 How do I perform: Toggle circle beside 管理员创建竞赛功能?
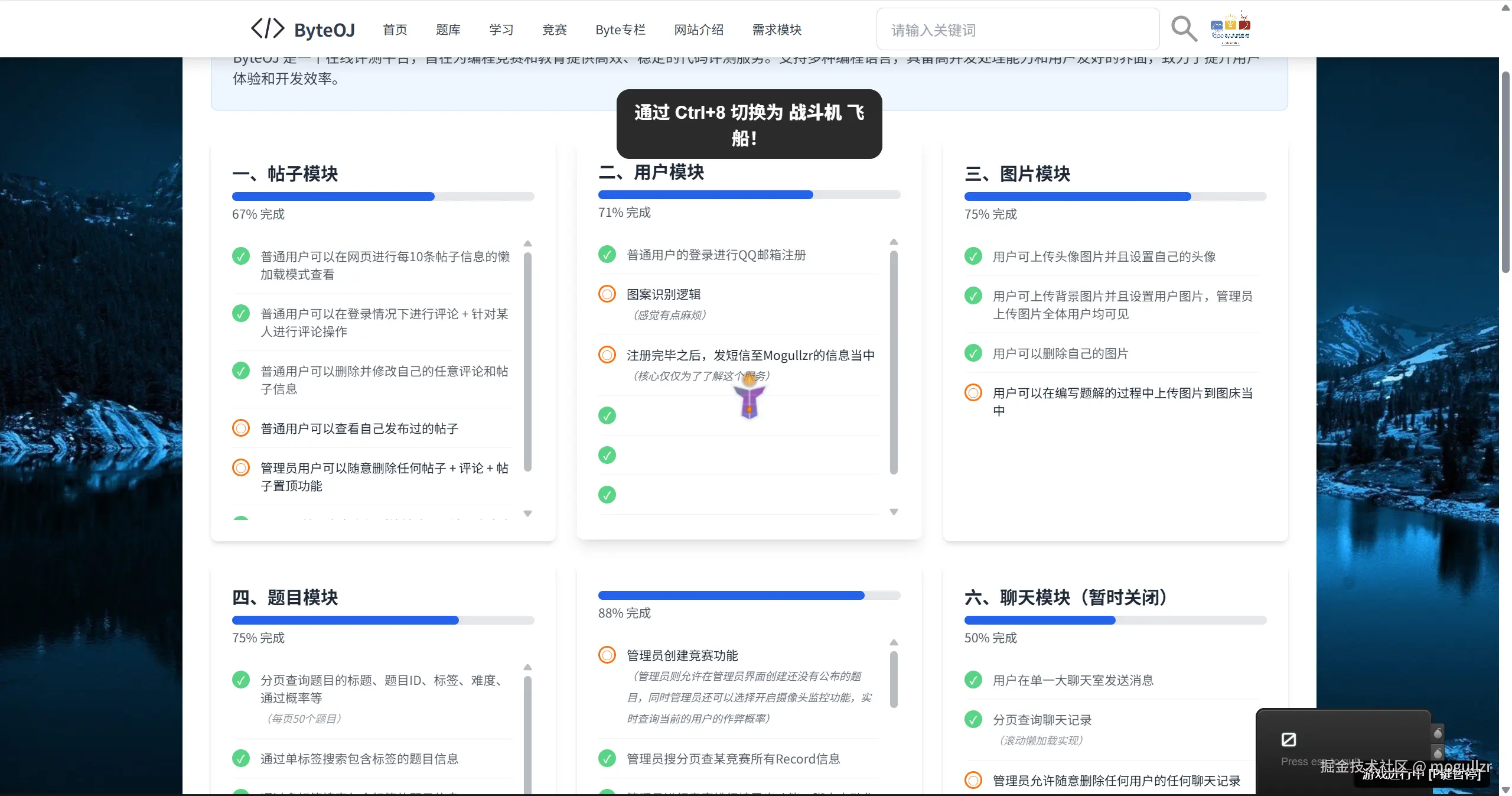coord(607,655)
